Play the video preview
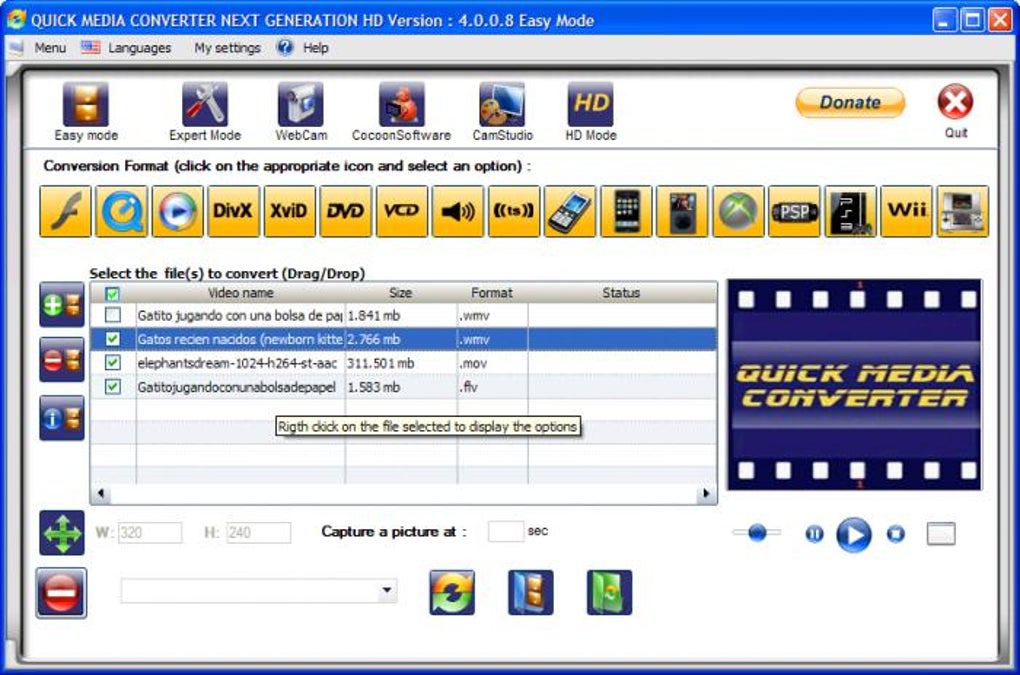The width and height of the screenshot is (1020, 675). pyautogui.click(x=853, y=535)
